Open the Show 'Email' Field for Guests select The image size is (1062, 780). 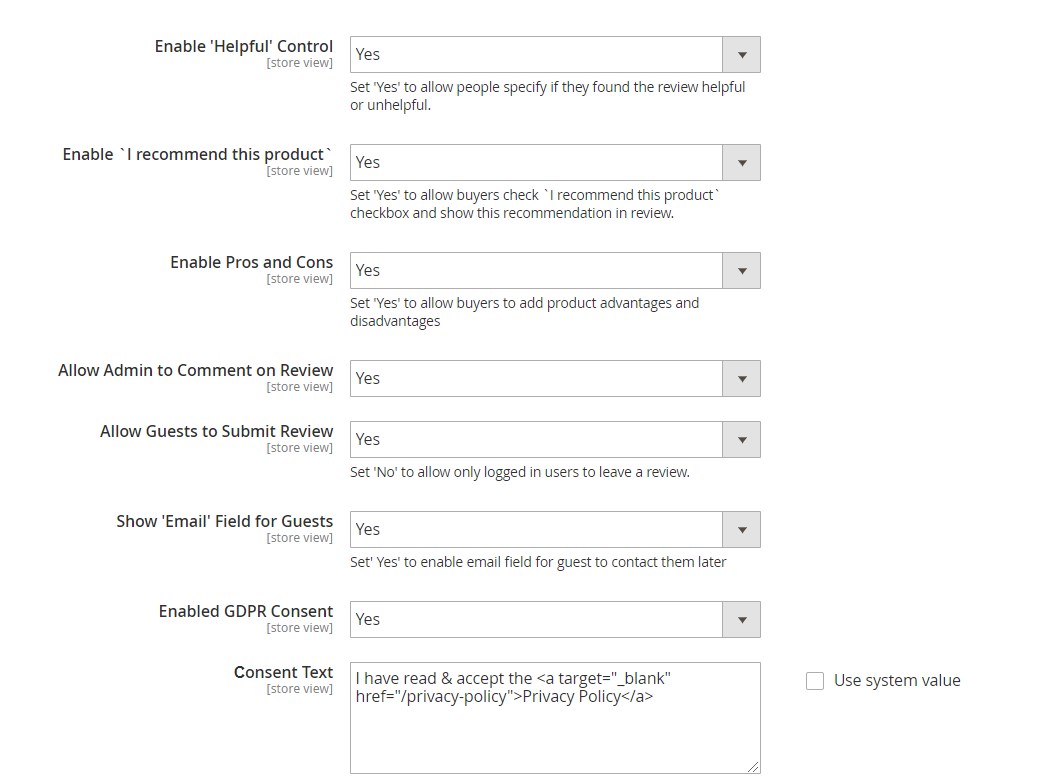tap(555, 529)
